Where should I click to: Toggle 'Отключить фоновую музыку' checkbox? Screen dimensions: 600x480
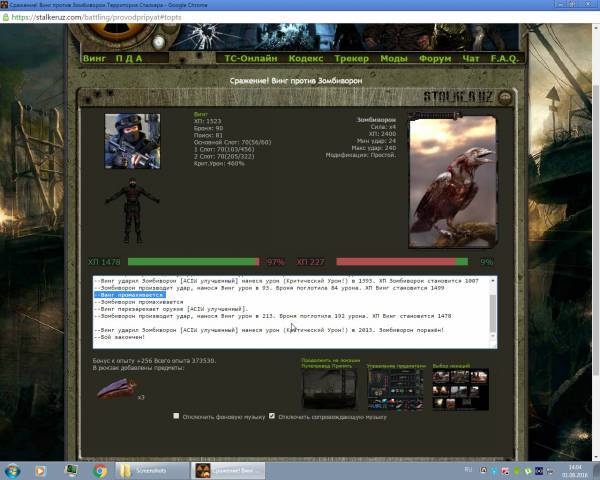pos(177,416)
